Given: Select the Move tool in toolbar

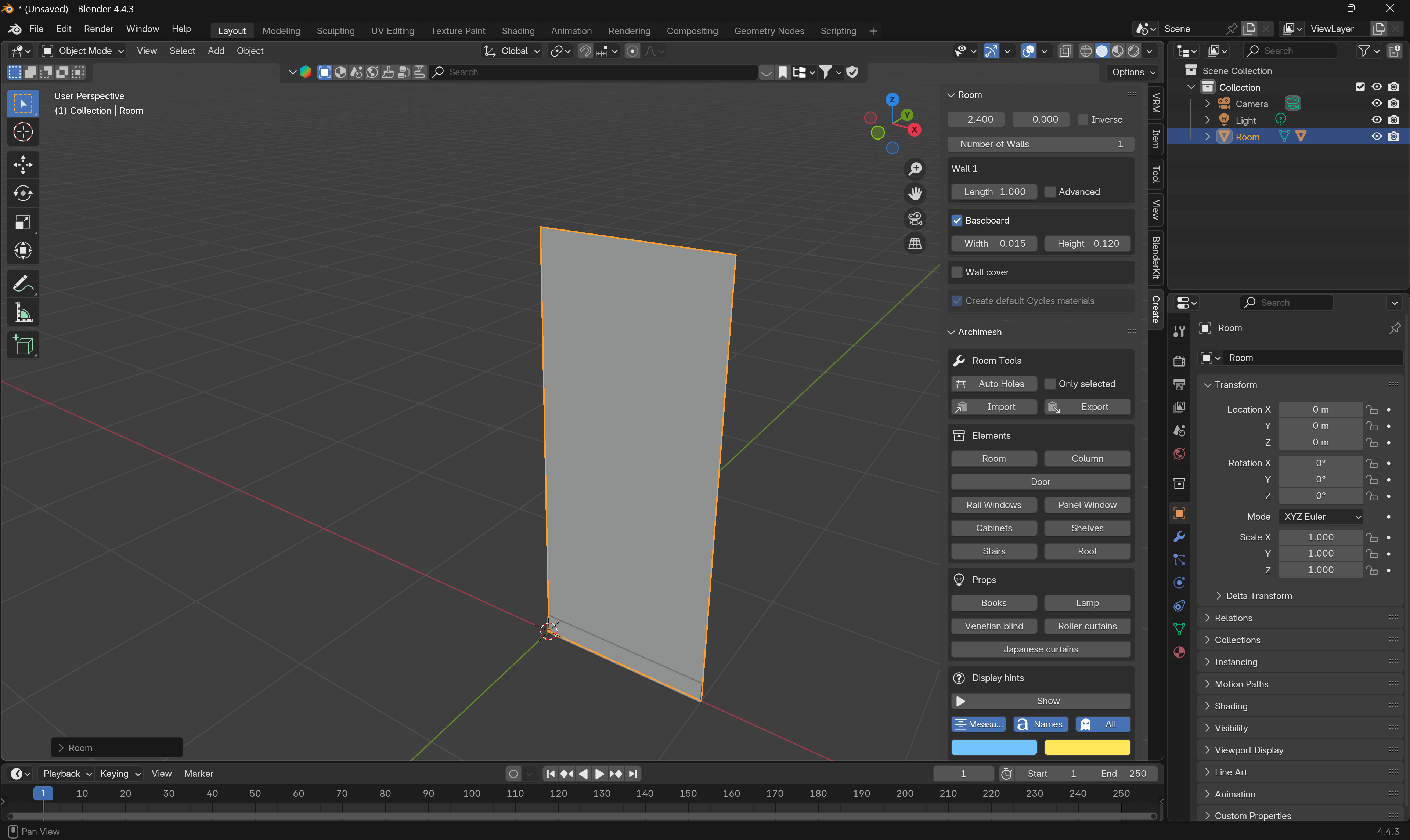Looking at the screenshot, I should (23, 165).
